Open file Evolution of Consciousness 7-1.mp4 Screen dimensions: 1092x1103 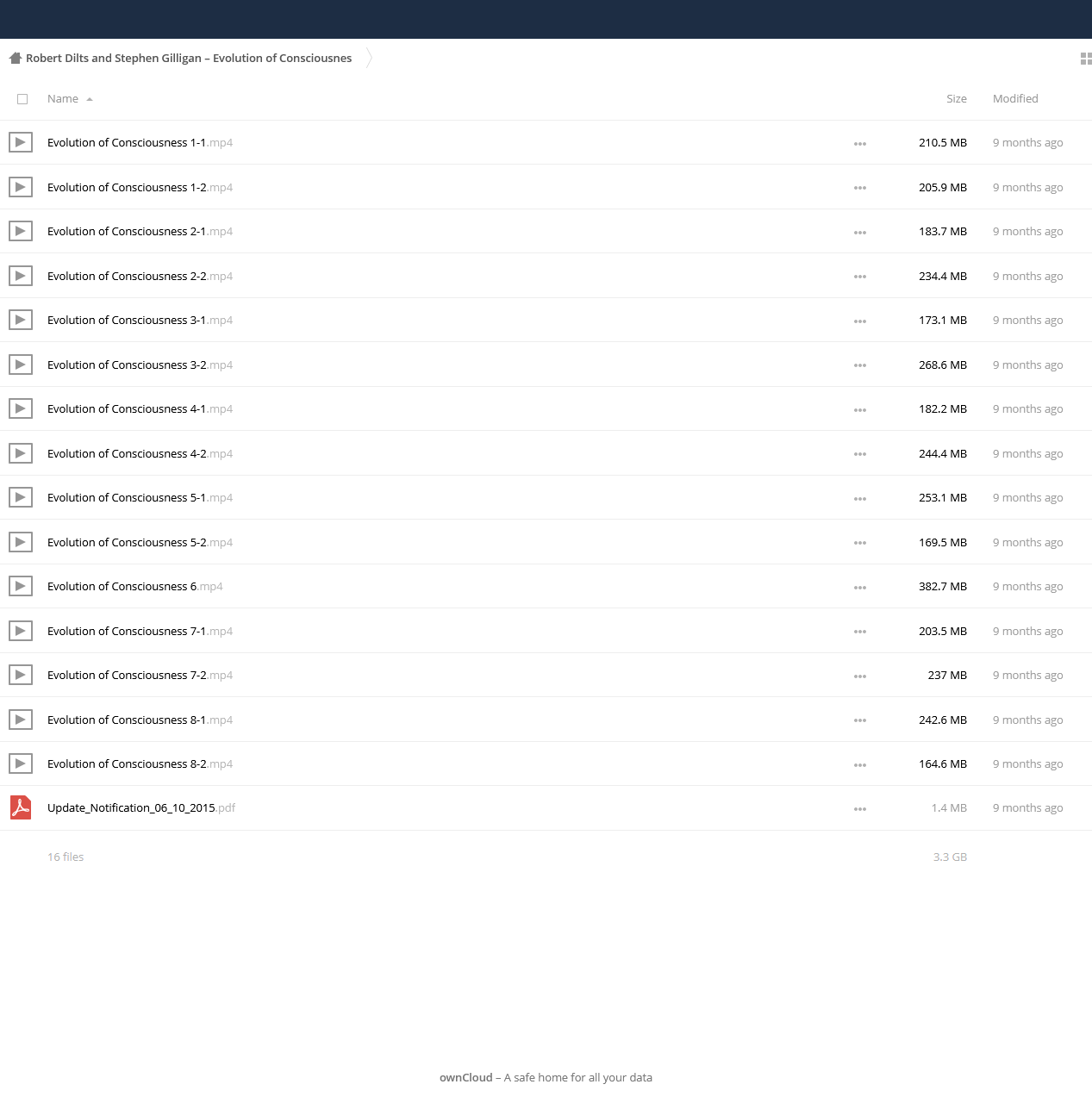140,632
